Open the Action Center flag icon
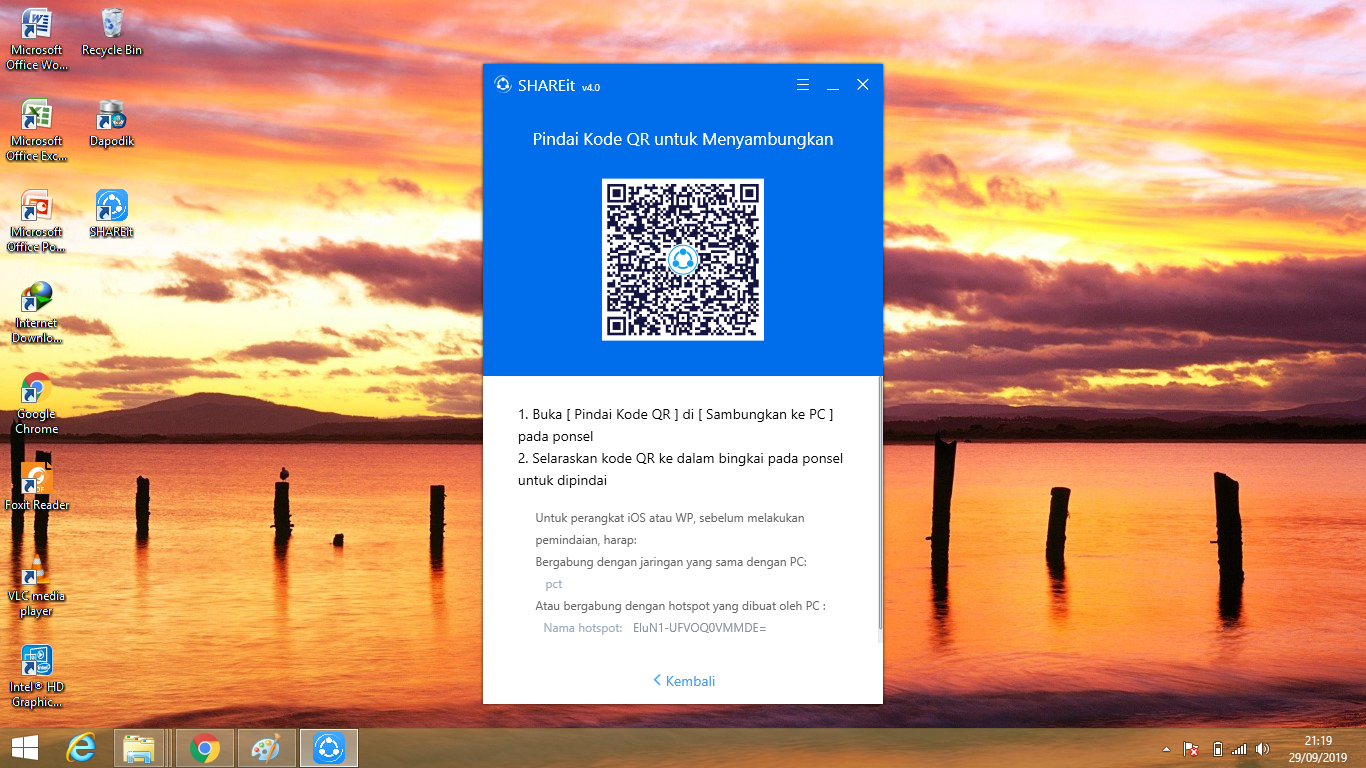This screenshot has height=768, width=1366. point(1190,748)
